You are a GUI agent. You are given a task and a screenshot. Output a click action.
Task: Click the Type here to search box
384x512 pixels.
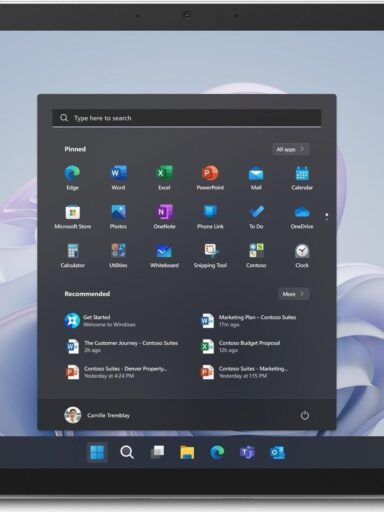[x=187, y=118]
